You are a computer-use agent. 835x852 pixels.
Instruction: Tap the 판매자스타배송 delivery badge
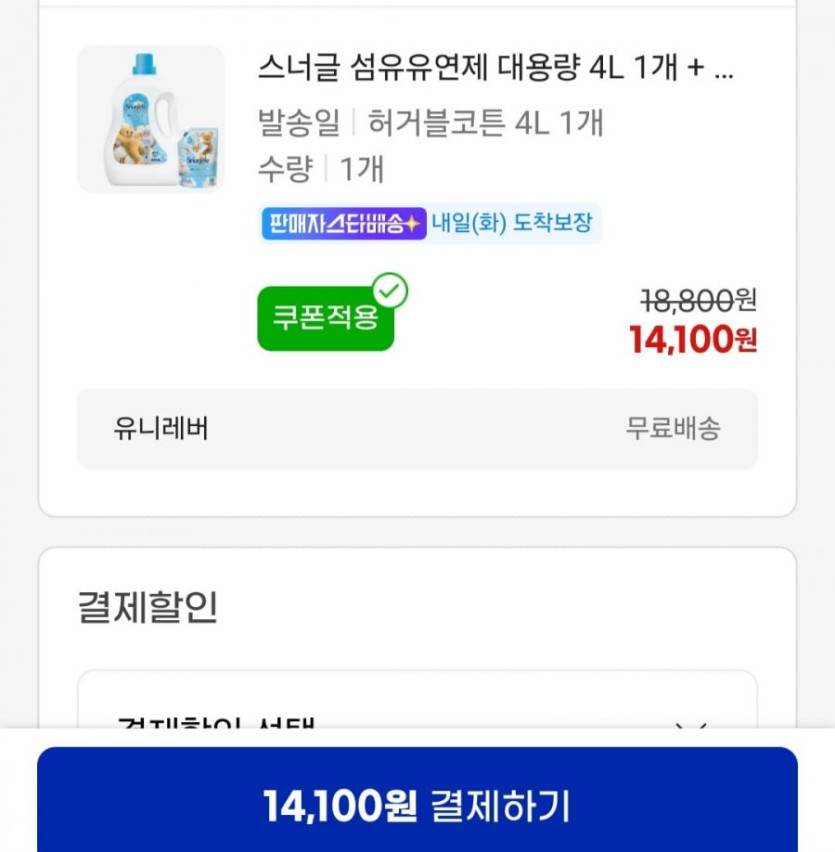pos(344,223)
